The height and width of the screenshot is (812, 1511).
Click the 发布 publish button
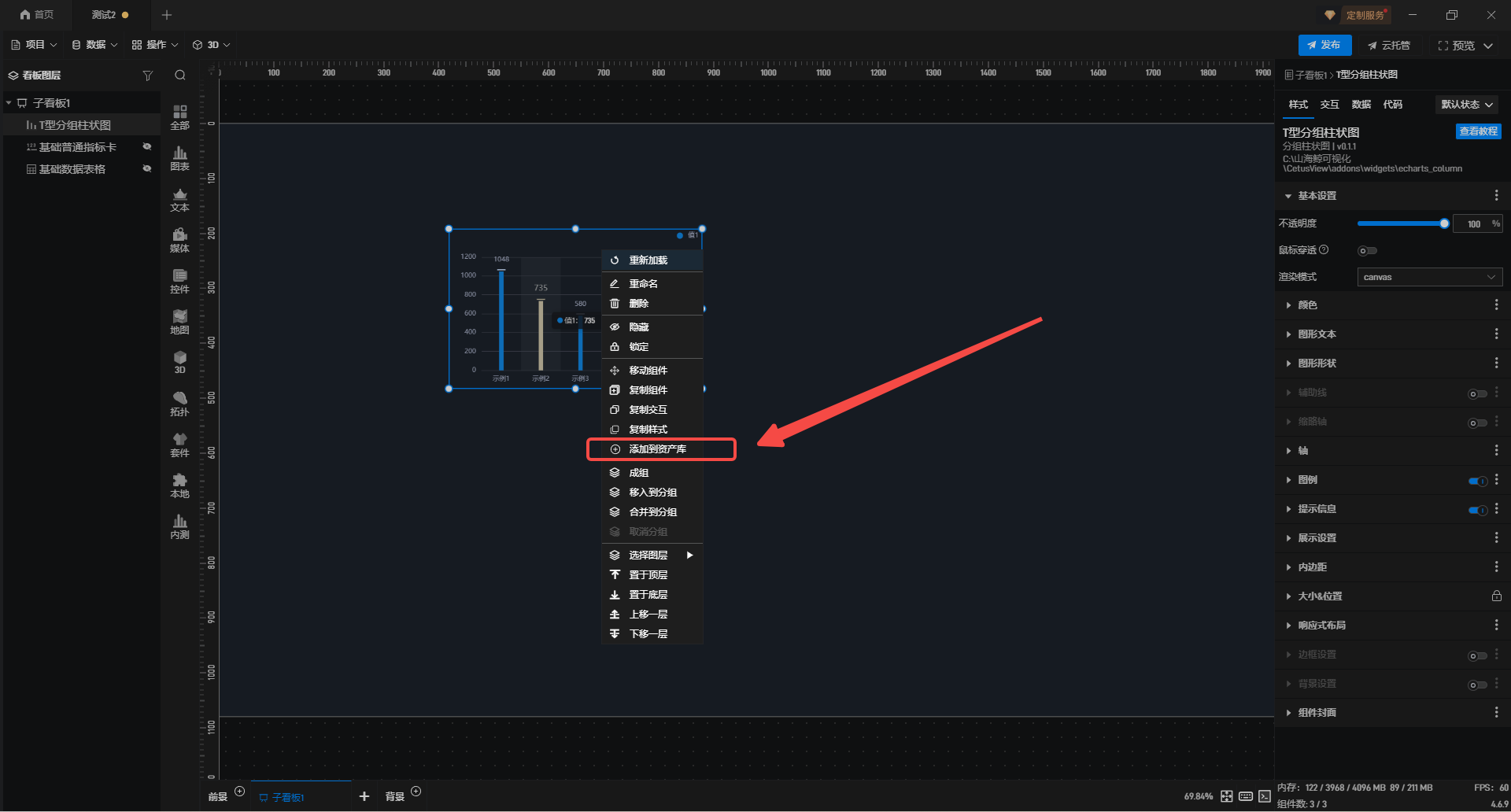[1324, 46]
